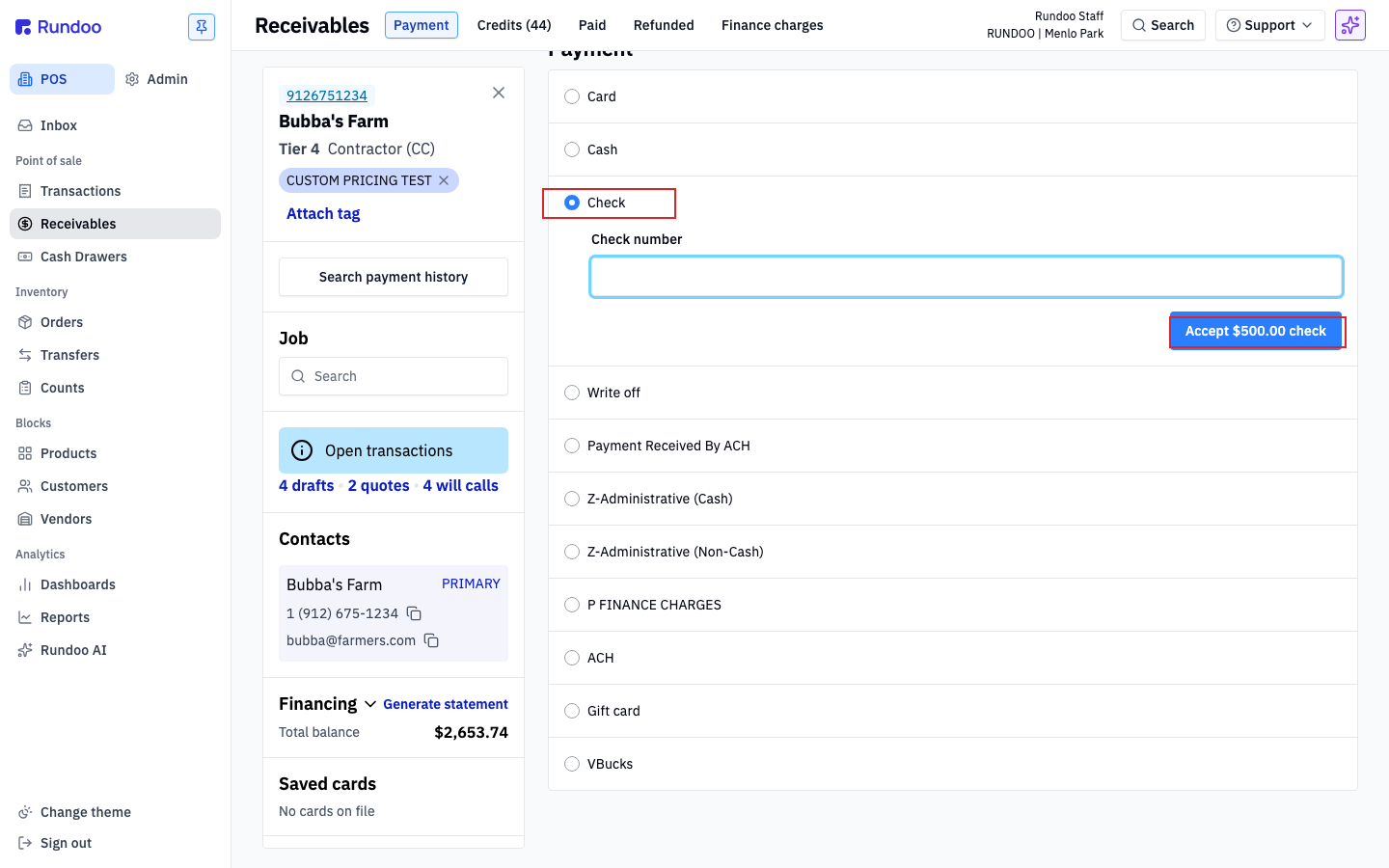This screenshot has width=1389, height=868.
Task: Click the Counts clipboard icon
Action: pyautogui.click(x=25, y=388)
